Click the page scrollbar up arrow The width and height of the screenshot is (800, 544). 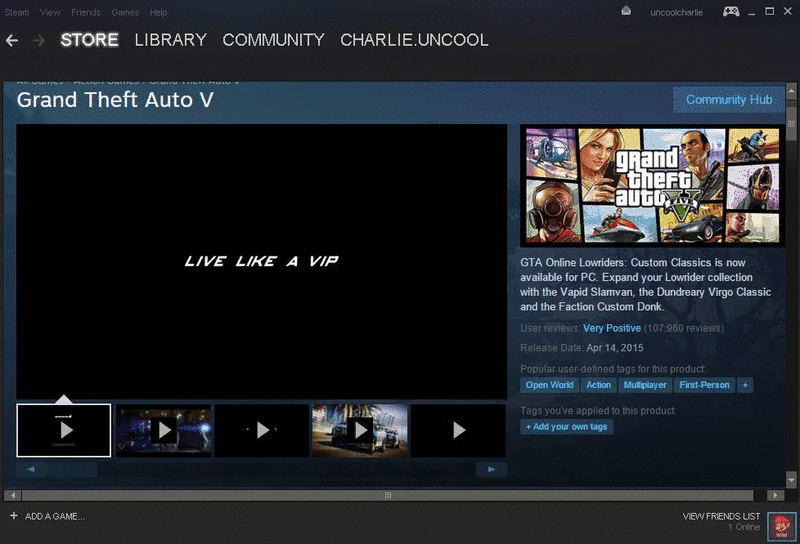pyautogui.click(x=791, y=91)
